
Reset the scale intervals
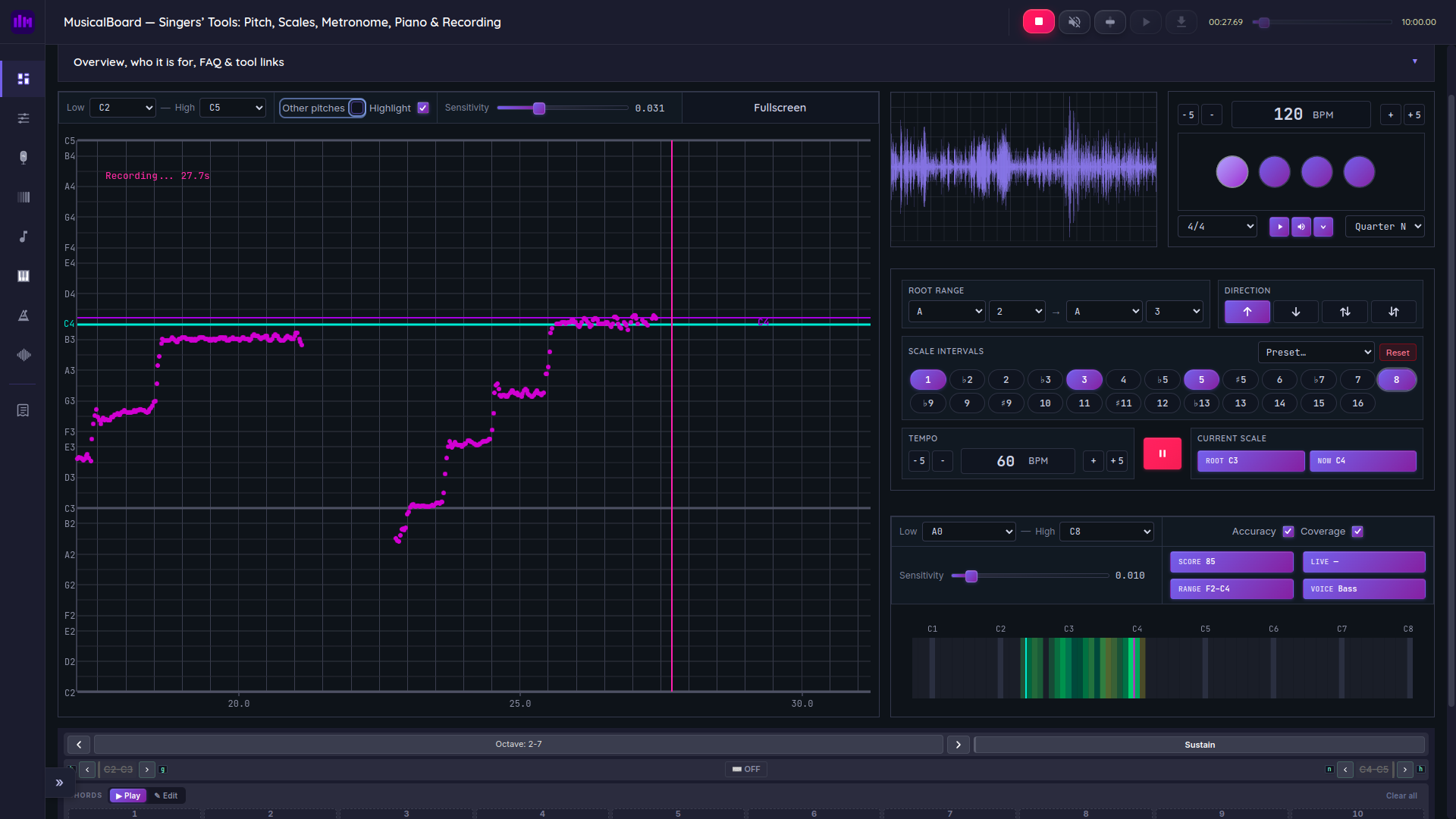[1397, 353]
